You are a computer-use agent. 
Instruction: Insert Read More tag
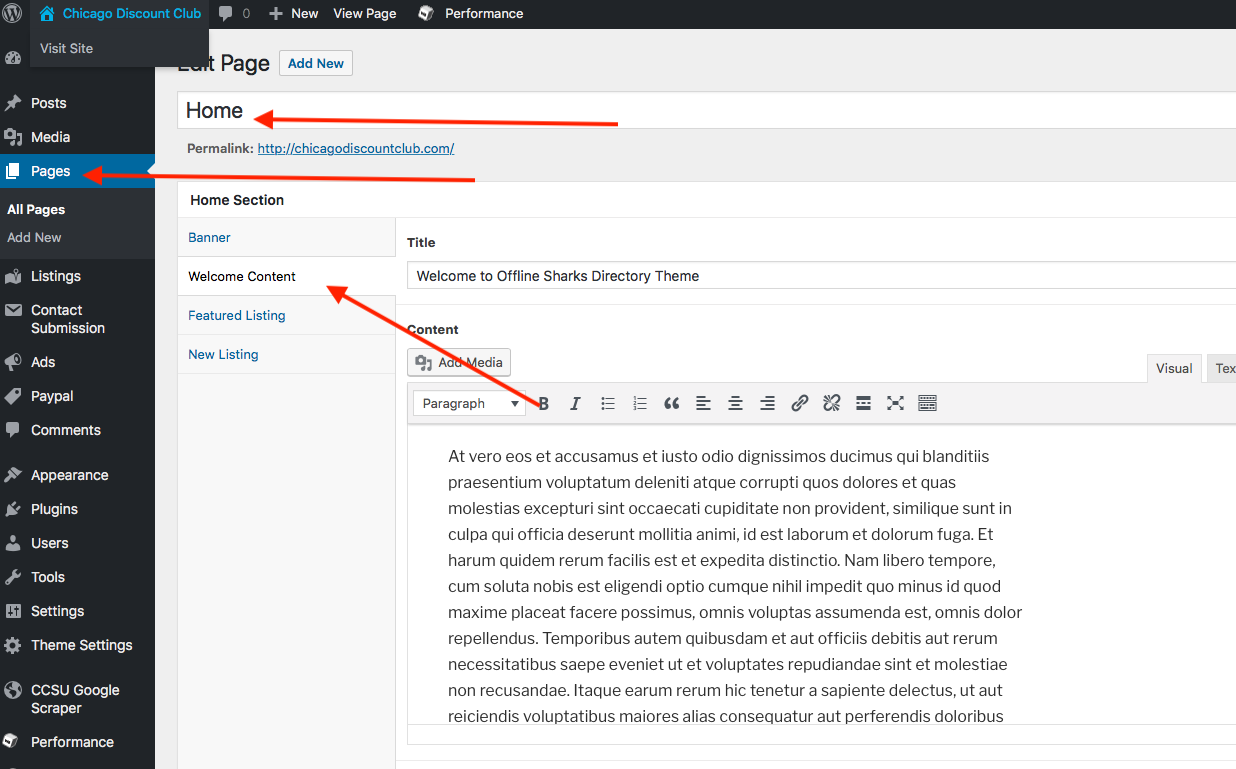[x=863, y=403]
